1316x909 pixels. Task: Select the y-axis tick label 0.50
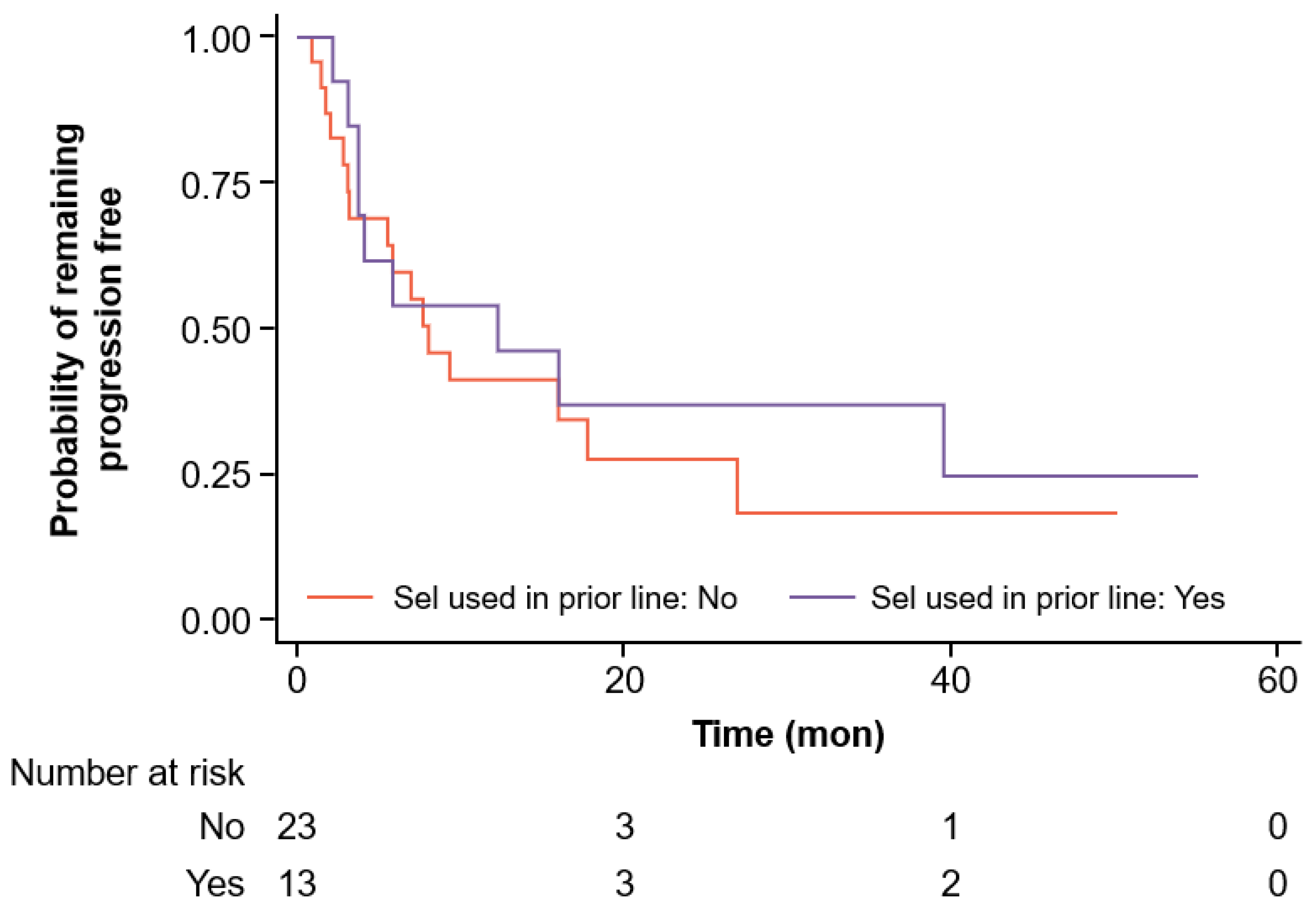(216, 330)
